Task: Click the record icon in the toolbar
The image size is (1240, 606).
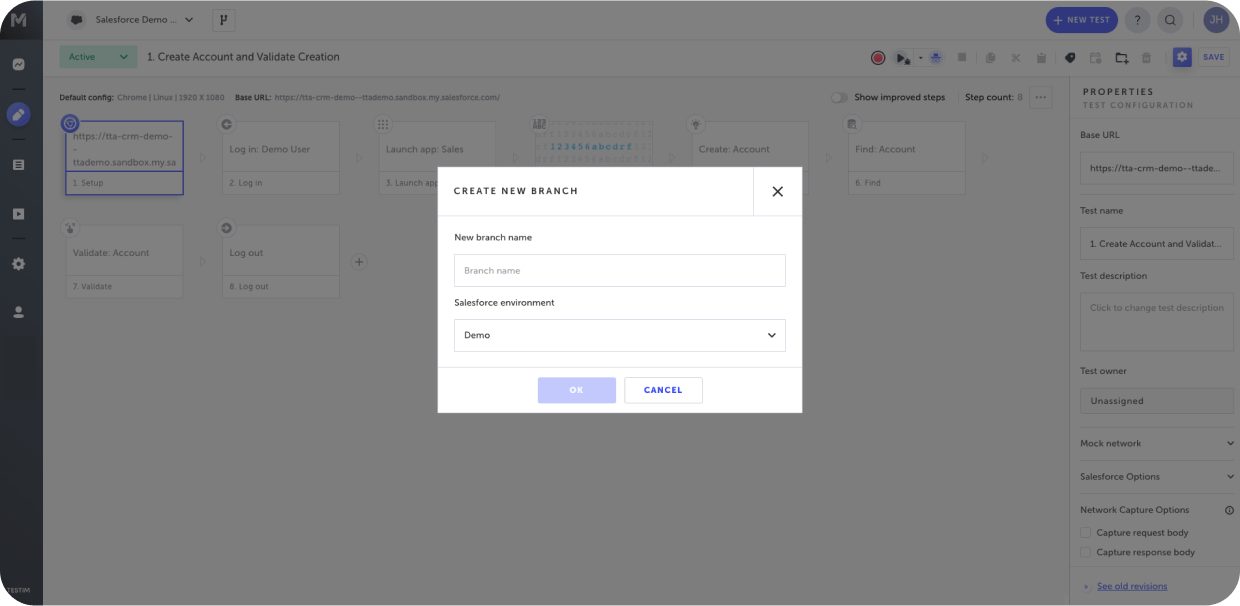Action: pos(878,57)
